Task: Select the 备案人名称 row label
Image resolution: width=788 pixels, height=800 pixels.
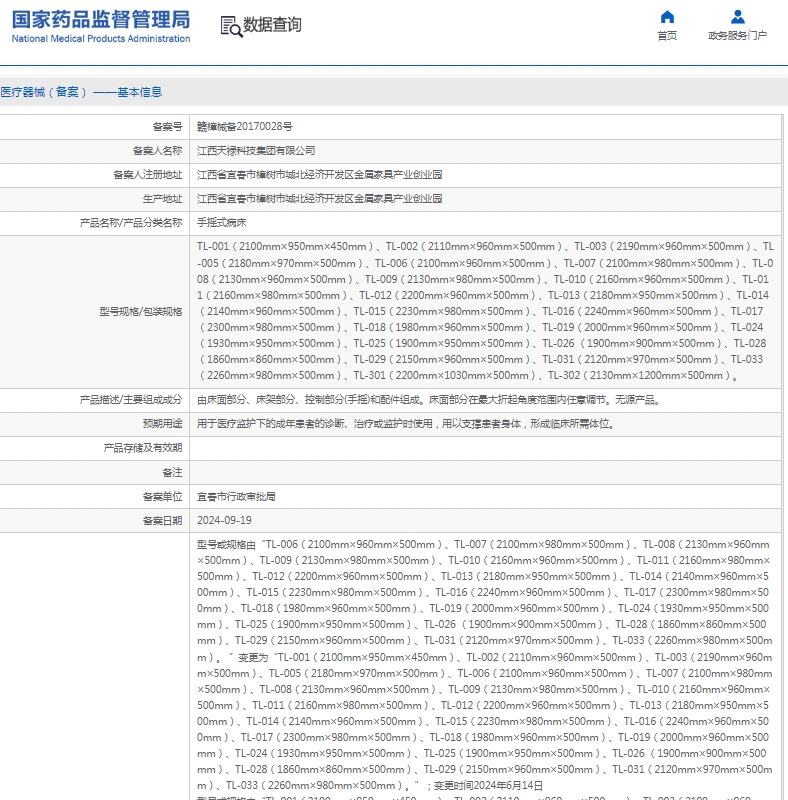Action: pyautogui.click(x=157, y=151)
